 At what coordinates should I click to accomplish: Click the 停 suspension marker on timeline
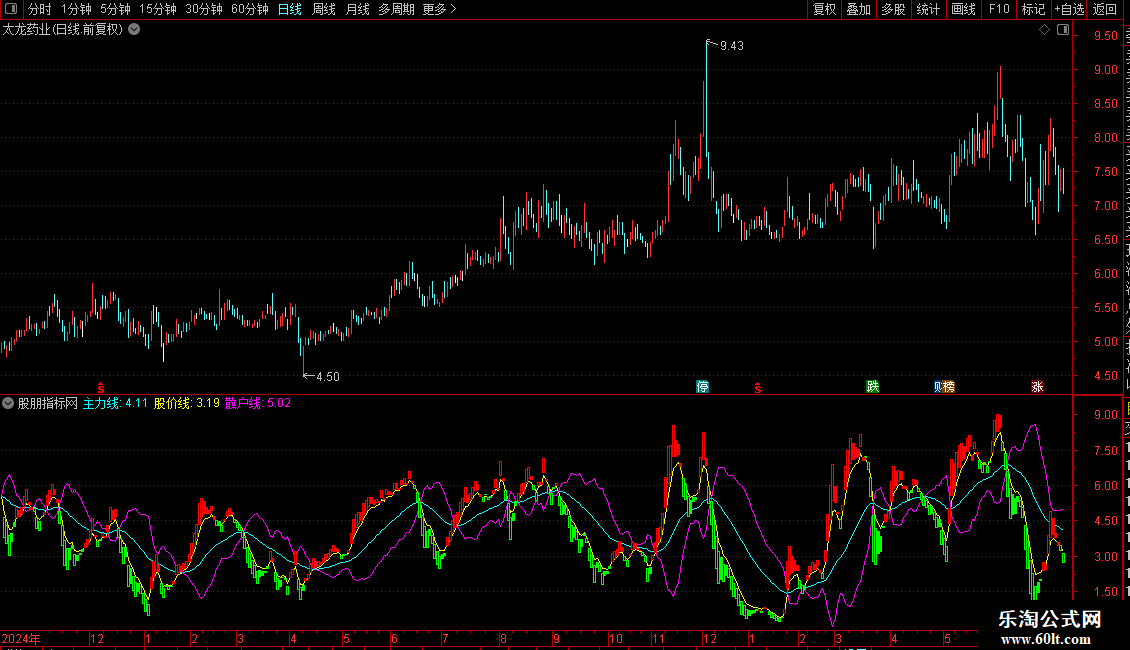click(703, 387)
